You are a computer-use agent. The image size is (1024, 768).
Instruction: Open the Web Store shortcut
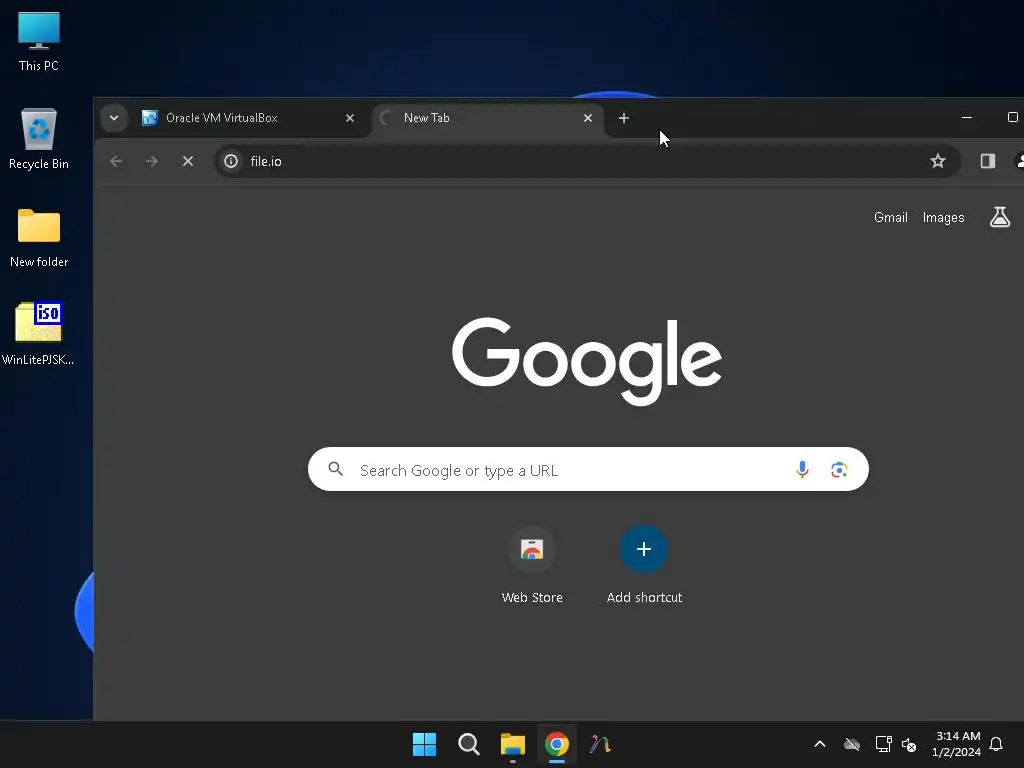[x=532, y=565]
